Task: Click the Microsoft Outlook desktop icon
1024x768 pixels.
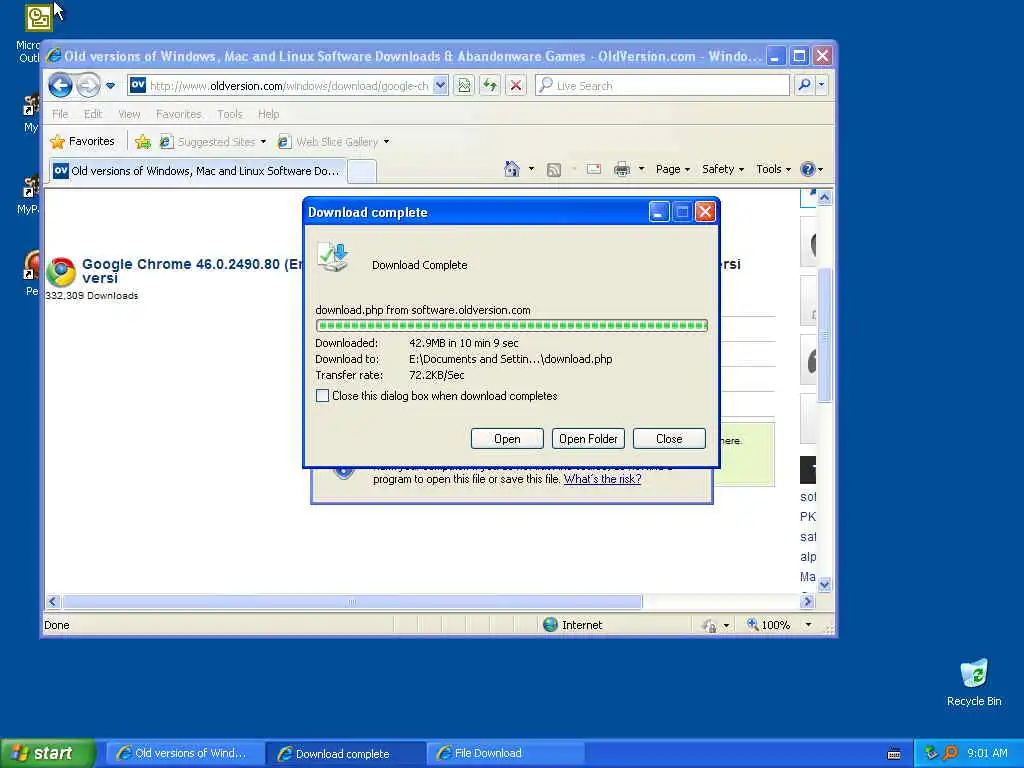Action: click(37, 18)
